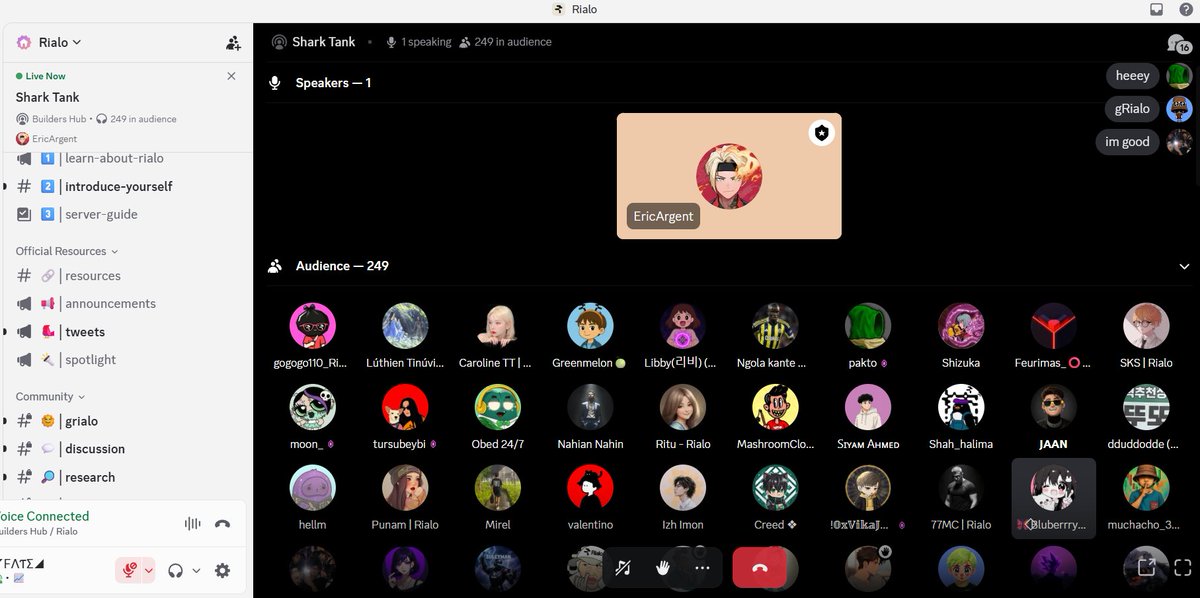
Task: Open the Rialo server name dropdown
Action: pyautogui.click(x=60, y=42)
